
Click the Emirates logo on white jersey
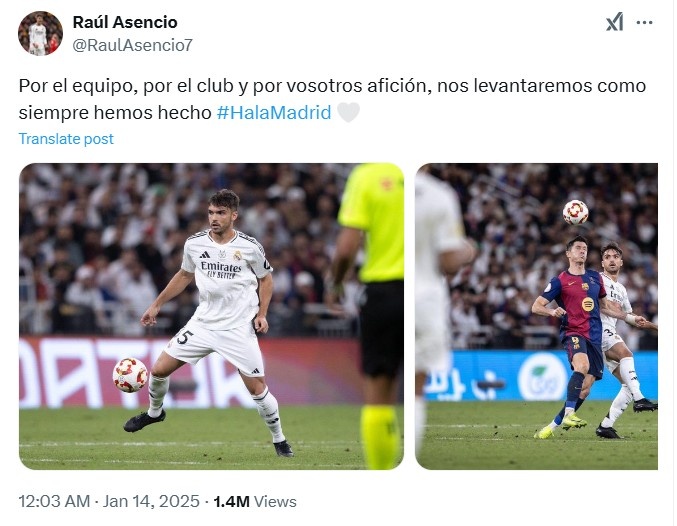tap(221, 269)
